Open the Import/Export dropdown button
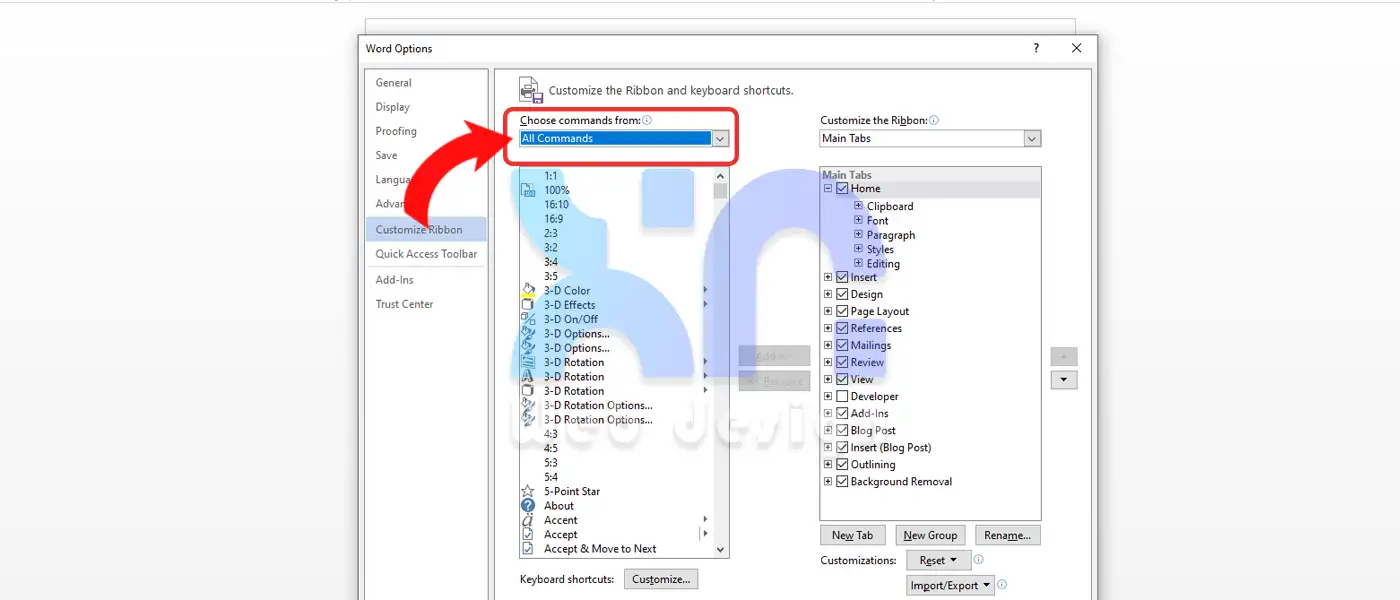Viewport: 1400px width, 600px height. click(950, 585)
